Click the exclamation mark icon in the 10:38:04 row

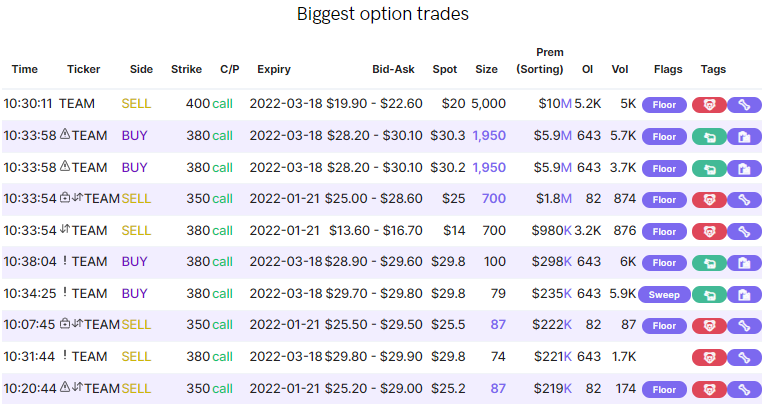[x=65, y=262]
